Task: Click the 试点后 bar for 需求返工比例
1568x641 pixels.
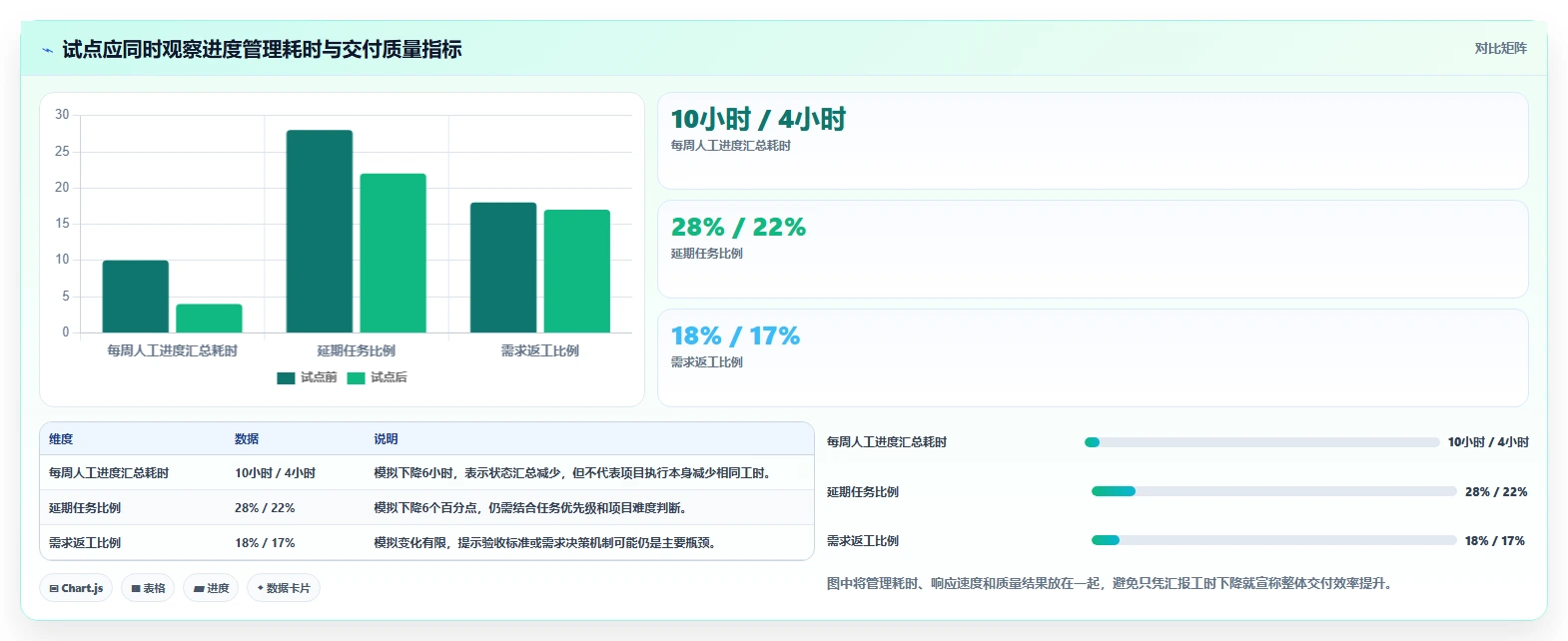Action: tap(577, 272)
